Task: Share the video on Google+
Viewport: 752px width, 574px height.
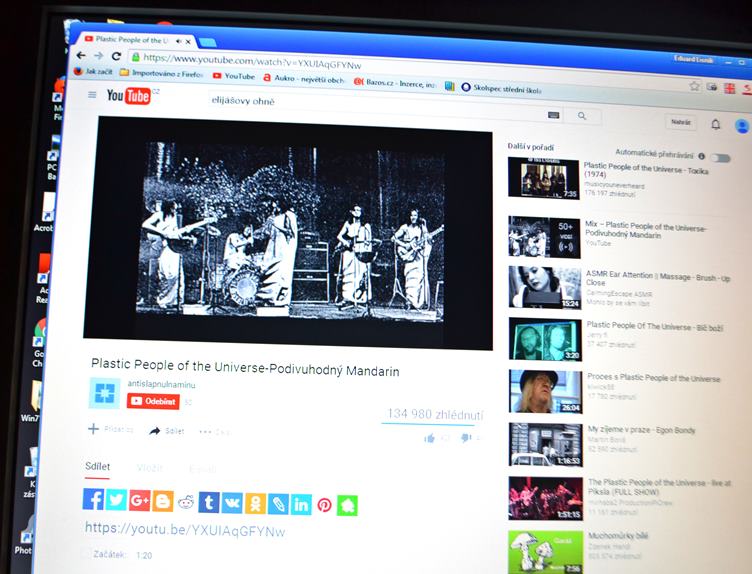Action: click(139, 501)
